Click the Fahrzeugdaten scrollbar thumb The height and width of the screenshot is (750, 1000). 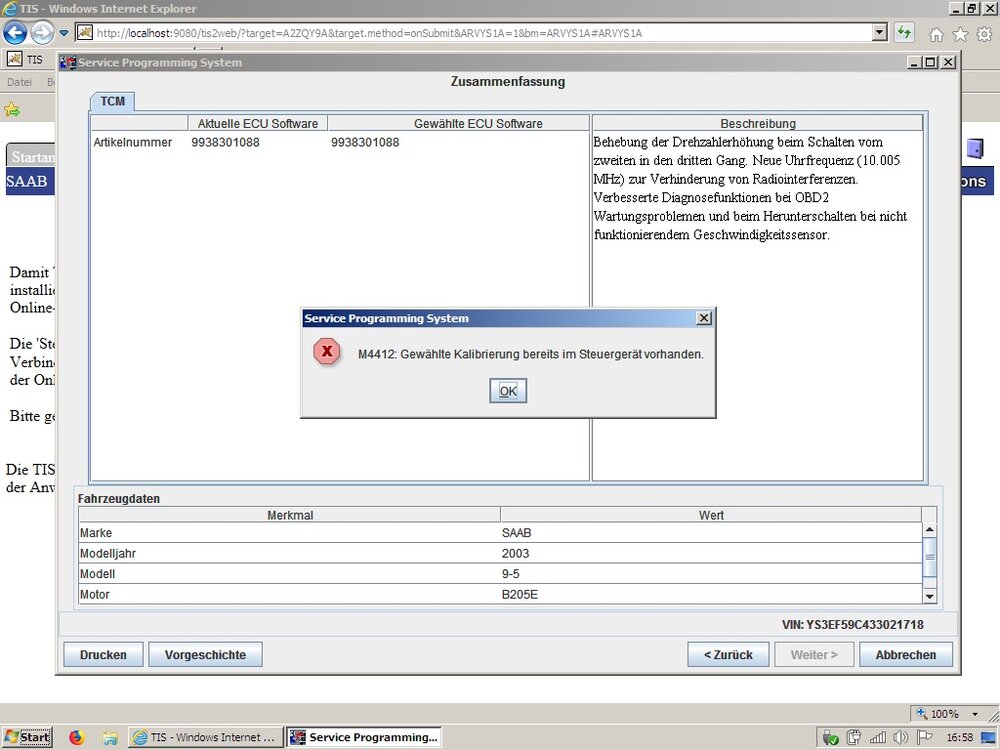tap(929, 557)
